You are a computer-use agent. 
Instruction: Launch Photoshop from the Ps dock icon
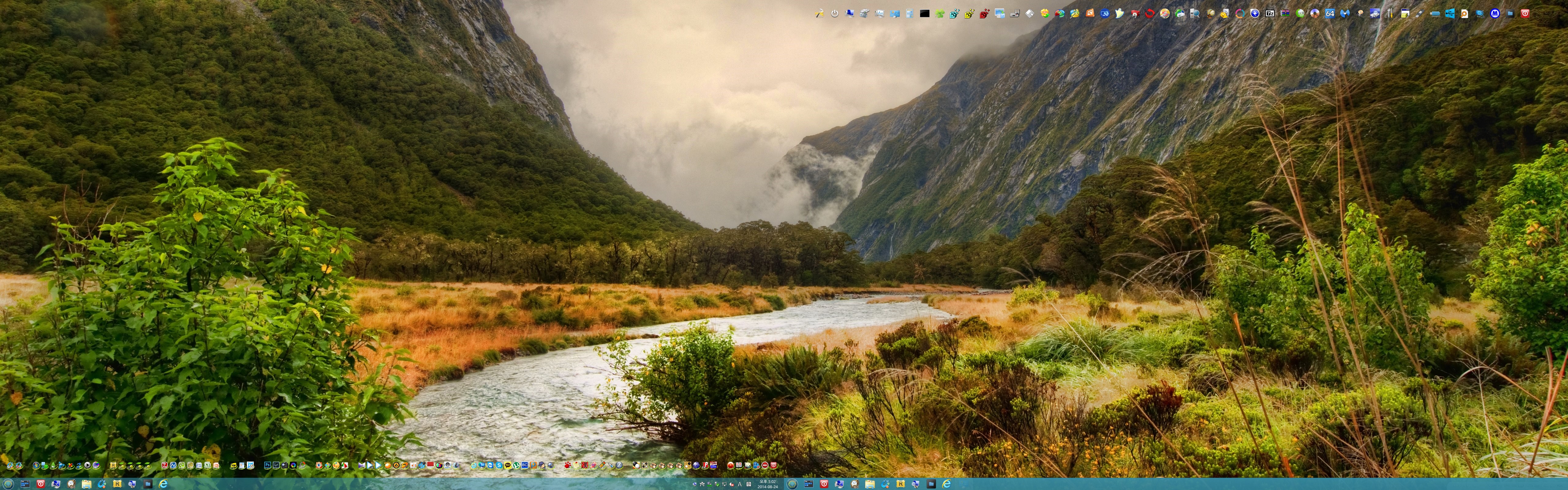[268, 465]
